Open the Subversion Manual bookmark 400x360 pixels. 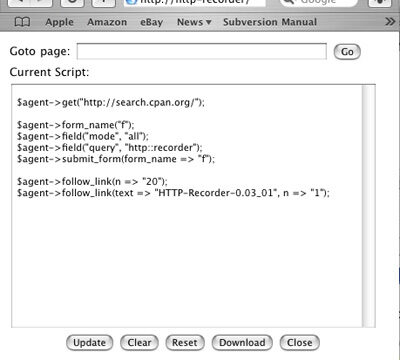coord(270,22)
